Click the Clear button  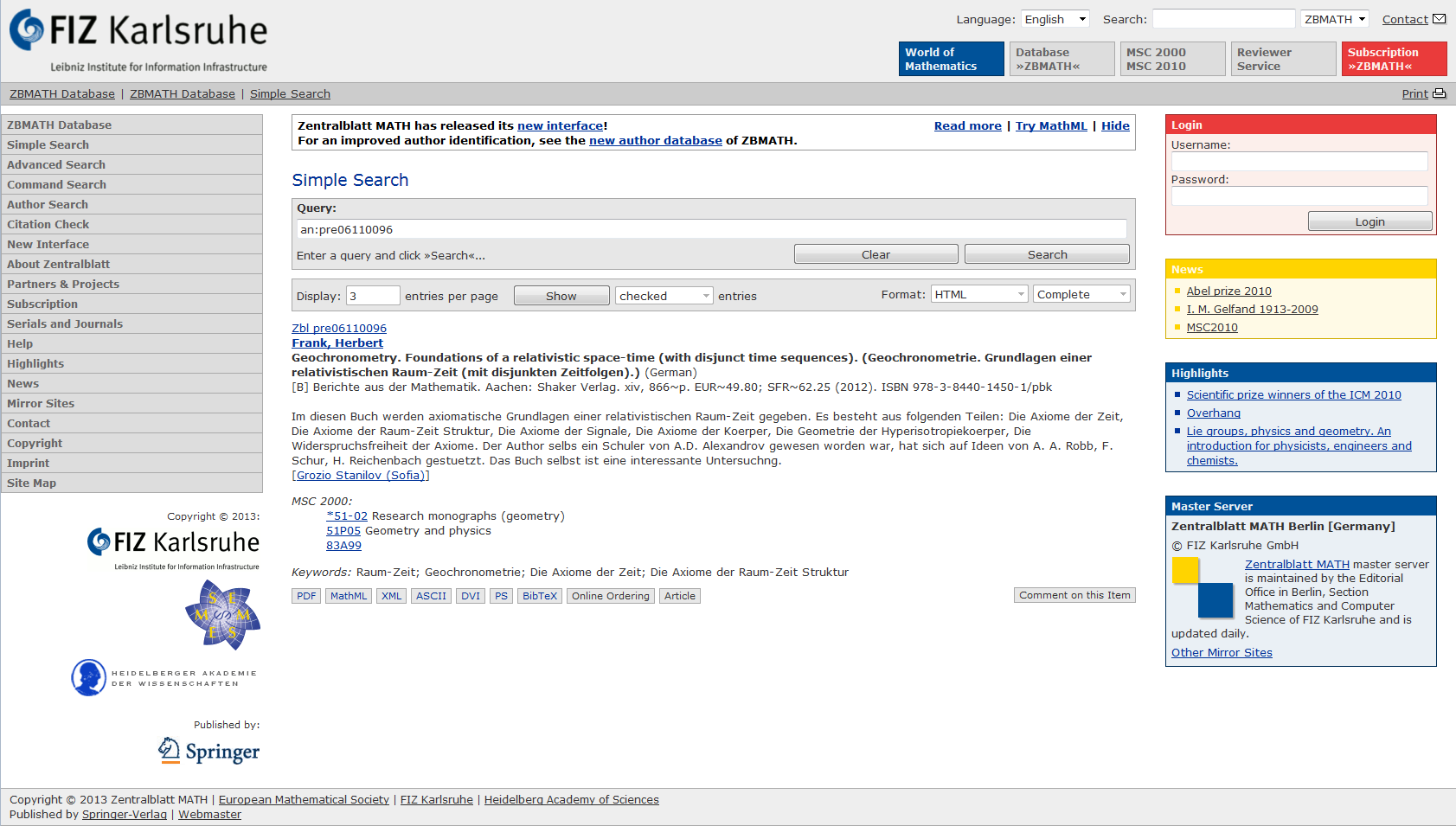click(876, 254)
